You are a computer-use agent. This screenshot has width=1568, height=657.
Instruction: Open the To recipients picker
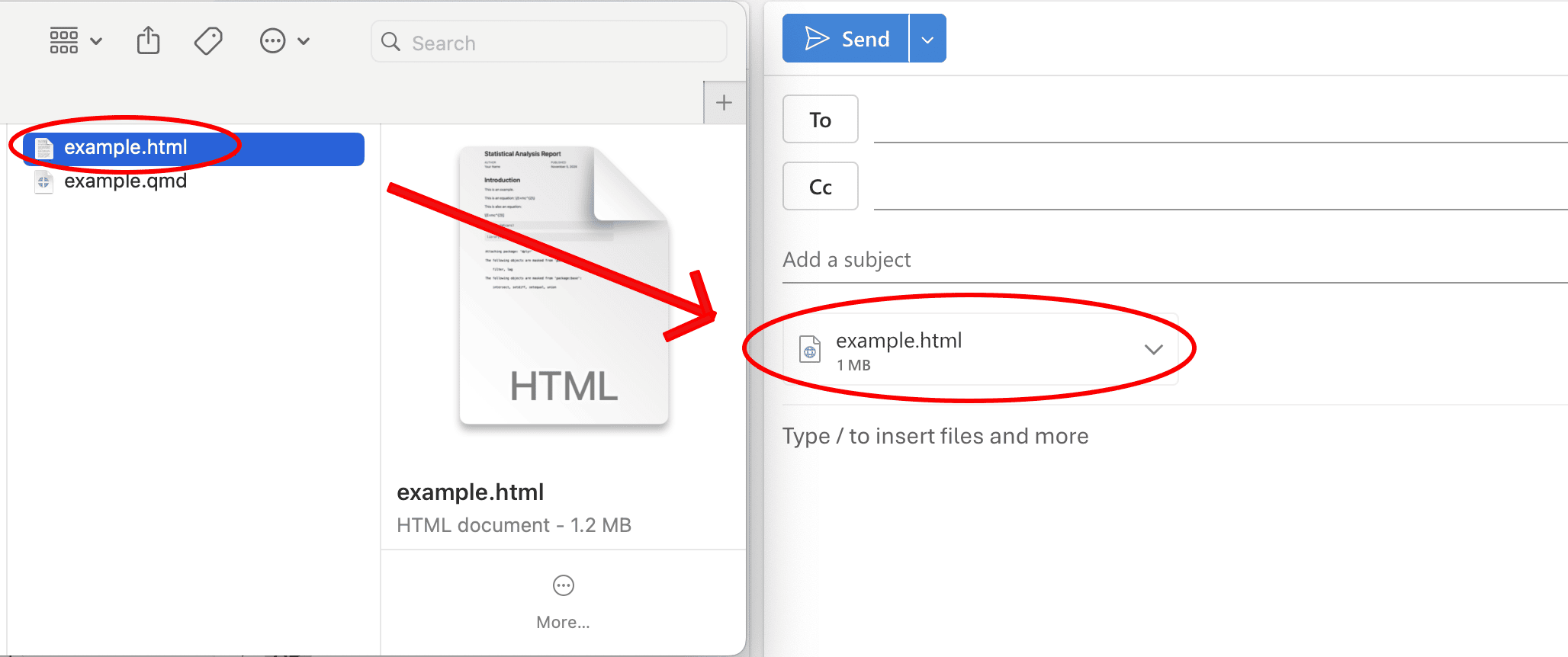[820, 120]
